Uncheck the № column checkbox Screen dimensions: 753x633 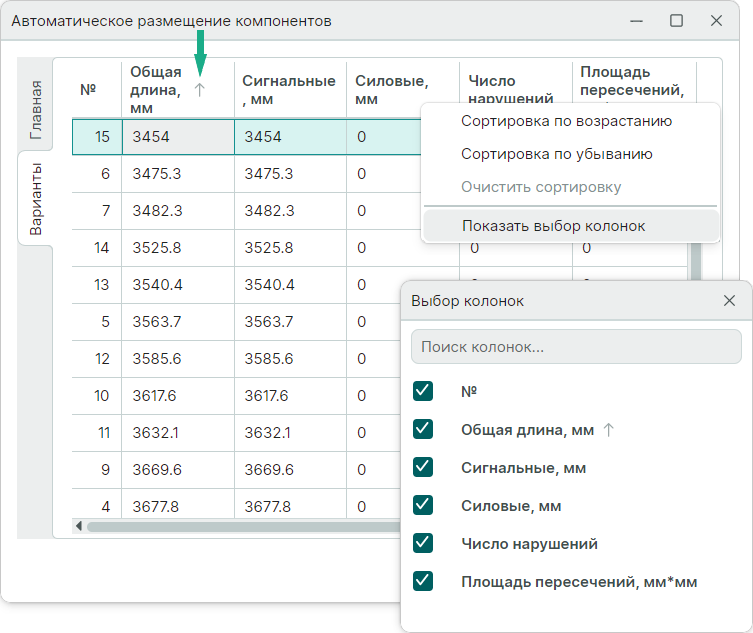click(423, 391)
